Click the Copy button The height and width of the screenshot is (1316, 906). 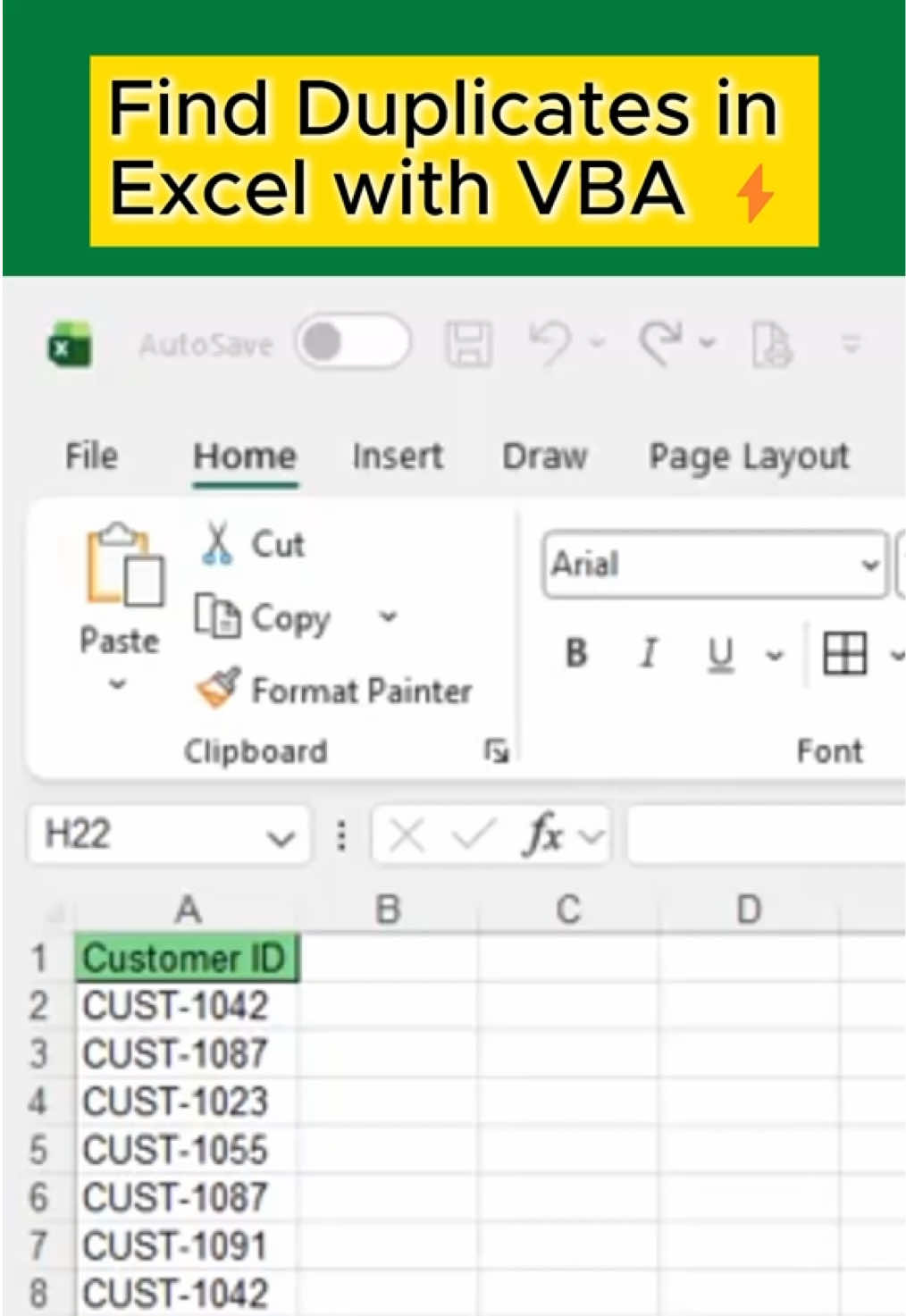[264, 617]
